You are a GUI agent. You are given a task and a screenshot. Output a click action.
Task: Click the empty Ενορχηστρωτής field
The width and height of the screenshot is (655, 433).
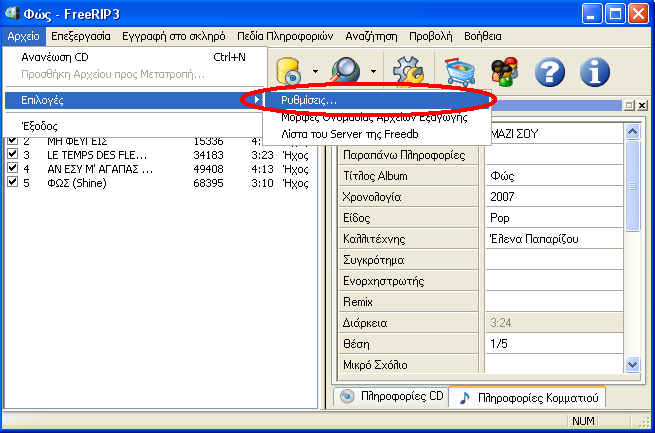(x=554, y=281)
